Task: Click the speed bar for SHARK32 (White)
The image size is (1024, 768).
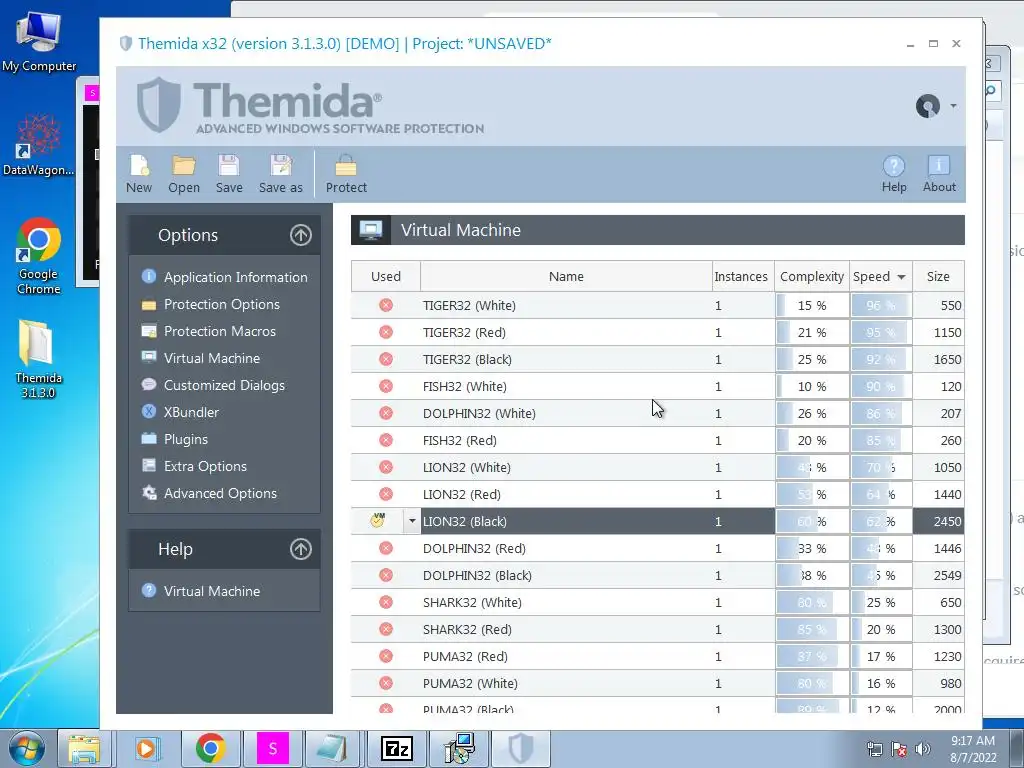Action: tap(882, 602)
